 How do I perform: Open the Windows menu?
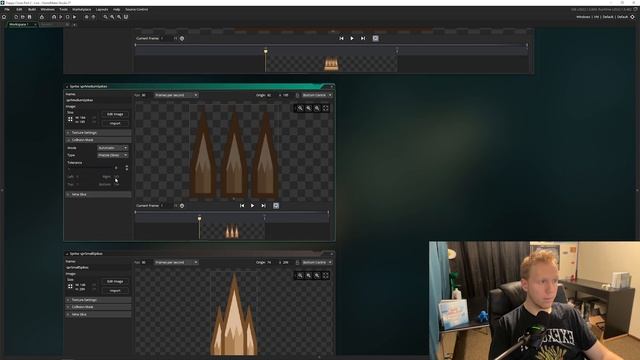point(47,9)
